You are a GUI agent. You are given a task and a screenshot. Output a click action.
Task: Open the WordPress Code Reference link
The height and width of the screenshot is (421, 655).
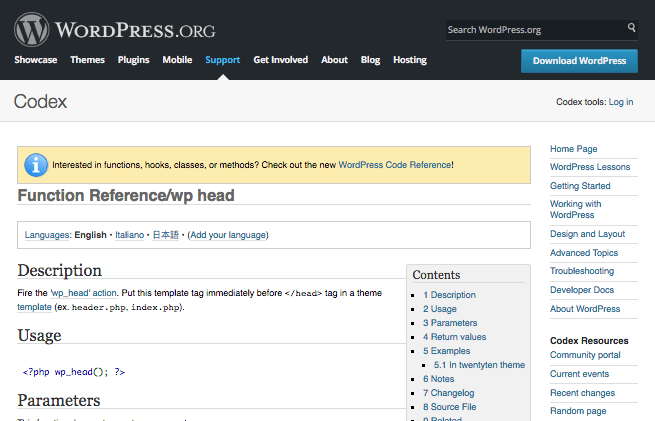pos(395,164)
